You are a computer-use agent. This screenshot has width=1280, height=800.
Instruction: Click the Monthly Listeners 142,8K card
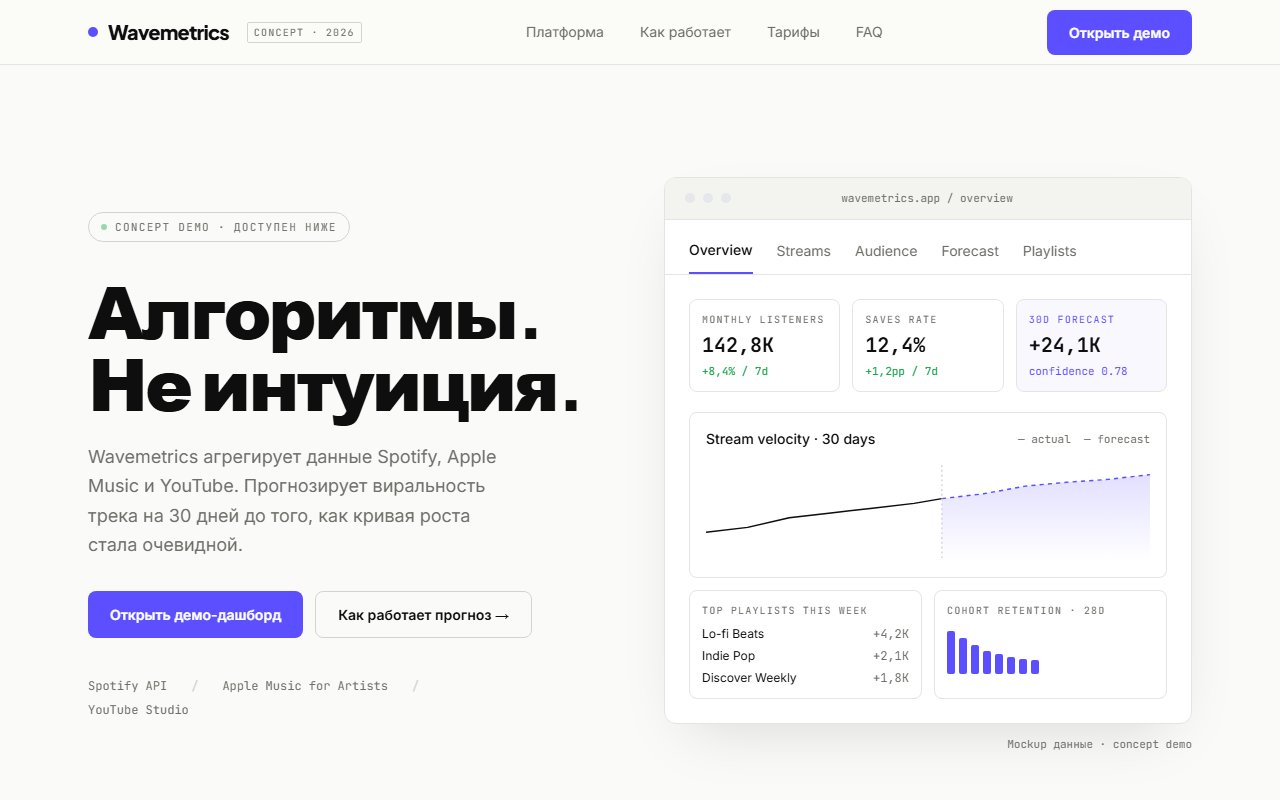tap(764, 345)
